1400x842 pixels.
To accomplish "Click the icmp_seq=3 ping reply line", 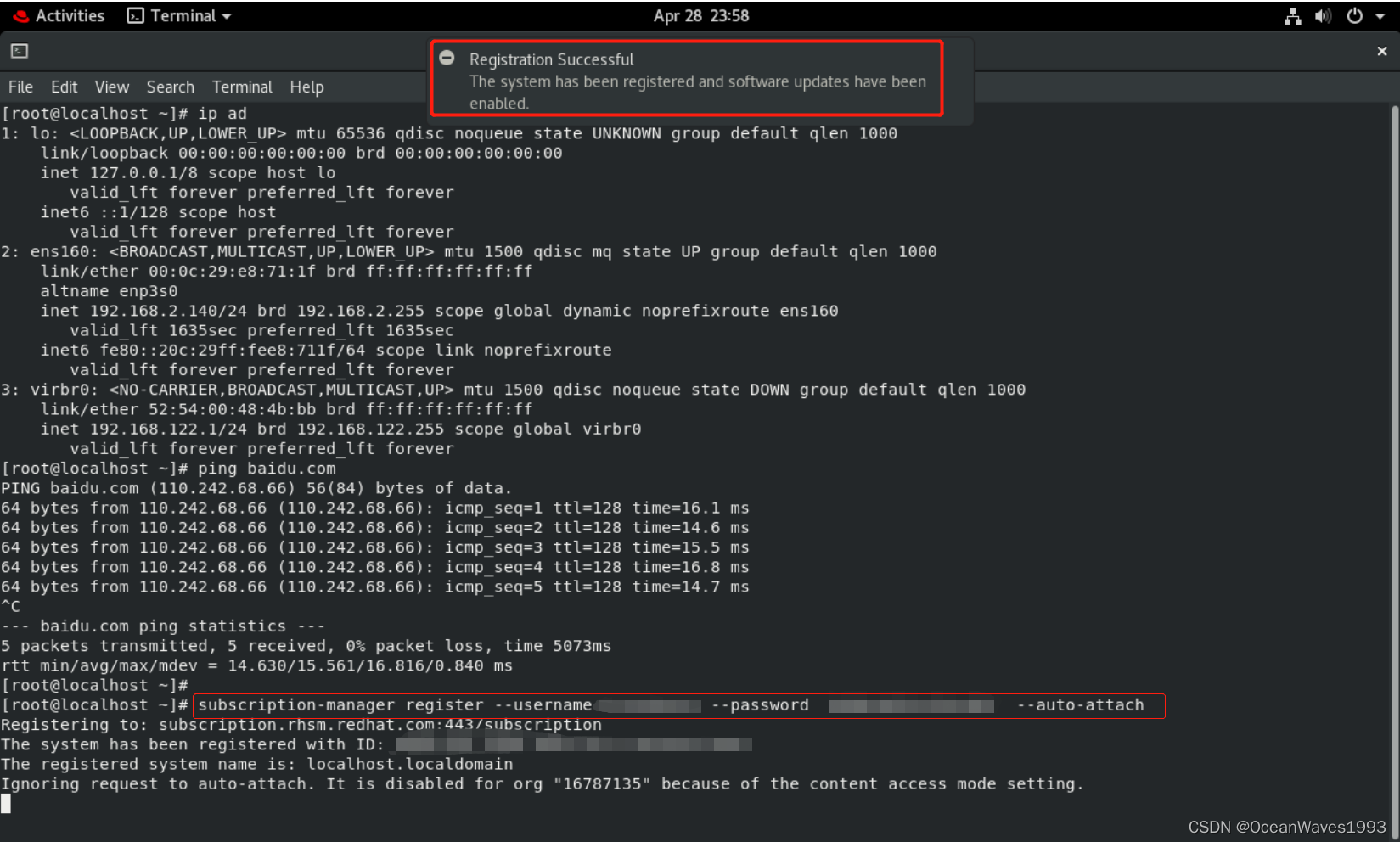I will (375, 548).
